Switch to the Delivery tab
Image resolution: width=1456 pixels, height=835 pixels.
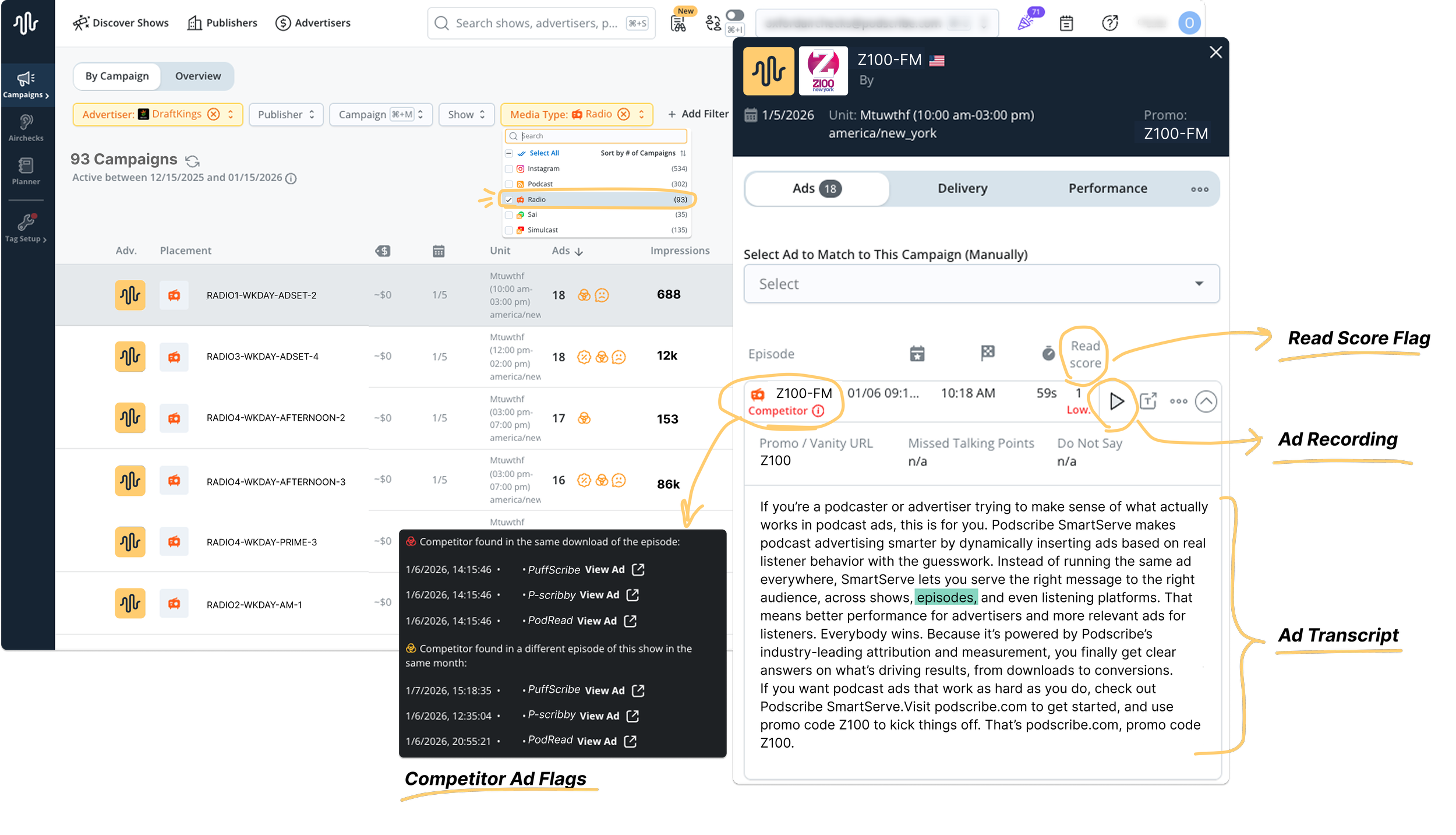point(962,189)
